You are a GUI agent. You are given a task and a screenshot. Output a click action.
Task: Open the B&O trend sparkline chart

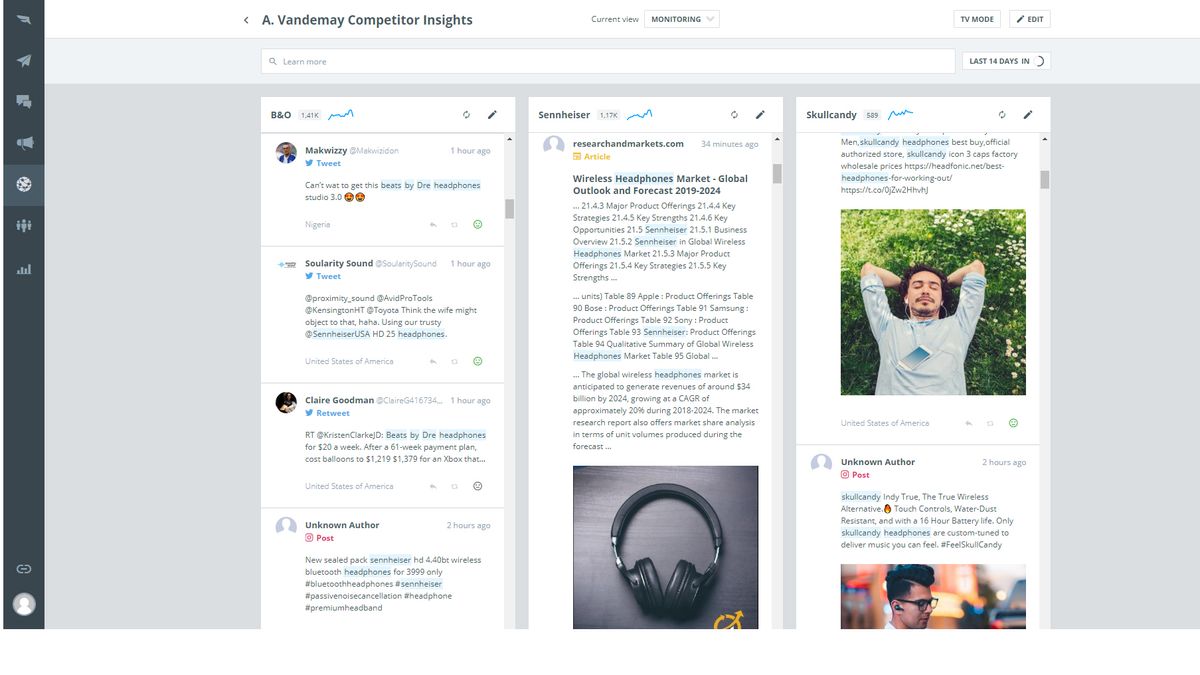tap(340, 115)
